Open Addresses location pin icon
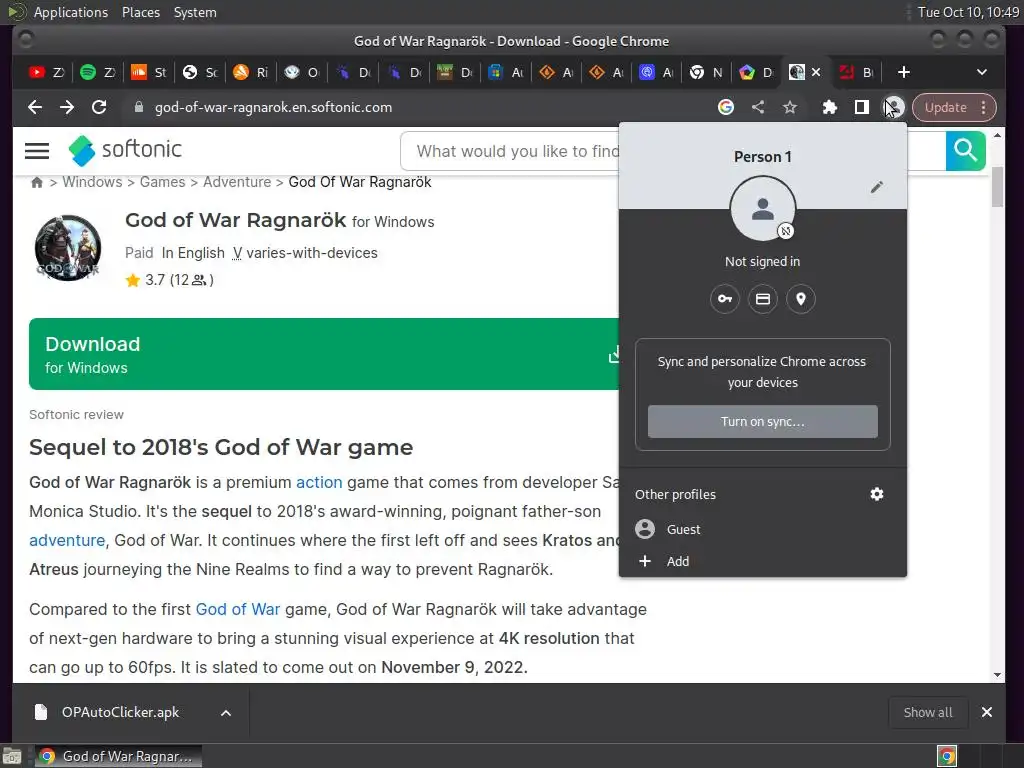The width and height of the screenshot is (1024, 768). (x=801, y=299)
